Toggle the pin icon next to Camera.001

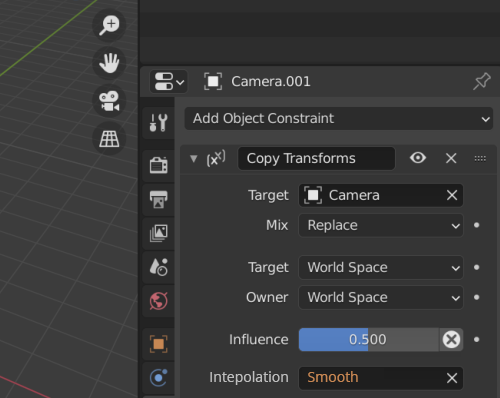tap(482, 81)
